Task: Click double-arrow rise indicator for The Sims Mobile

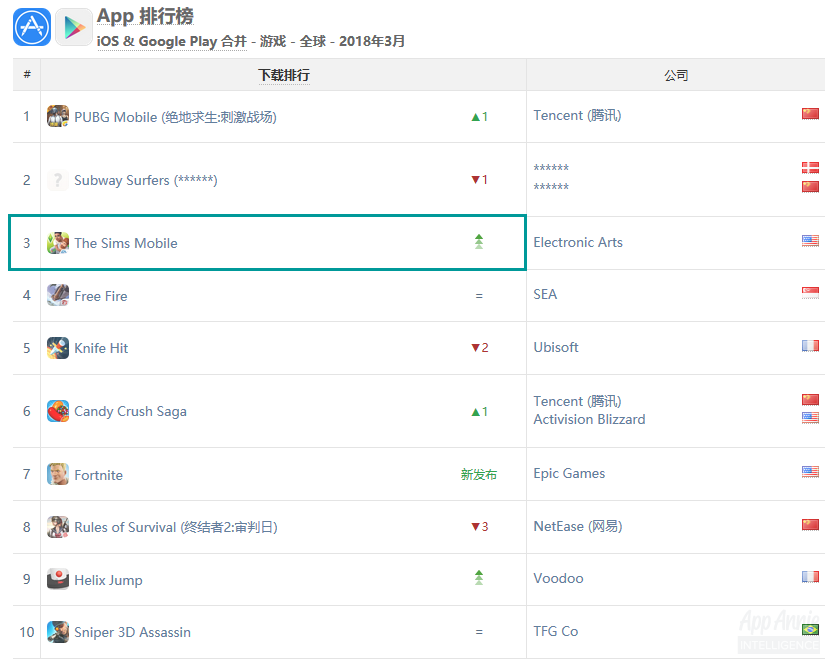Action: click(479, 242)
